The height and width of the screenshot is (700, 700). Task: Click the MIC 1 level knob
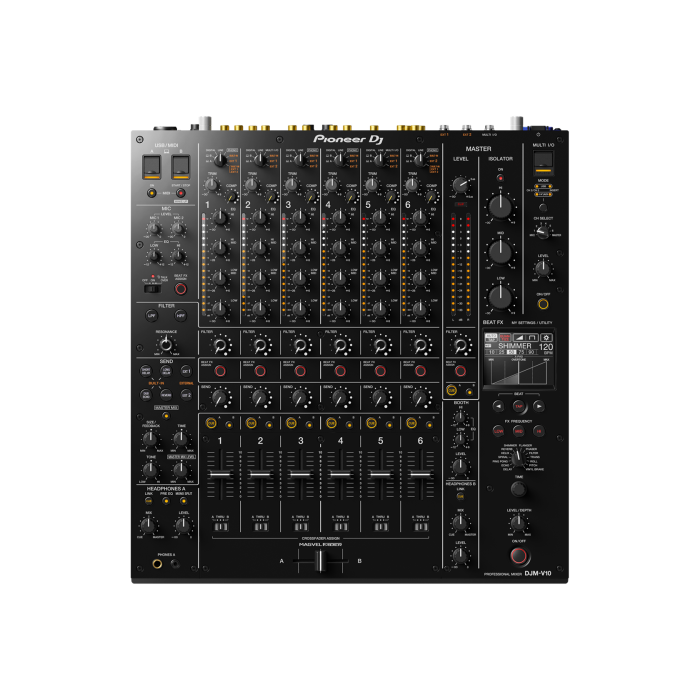click(154, 229)
